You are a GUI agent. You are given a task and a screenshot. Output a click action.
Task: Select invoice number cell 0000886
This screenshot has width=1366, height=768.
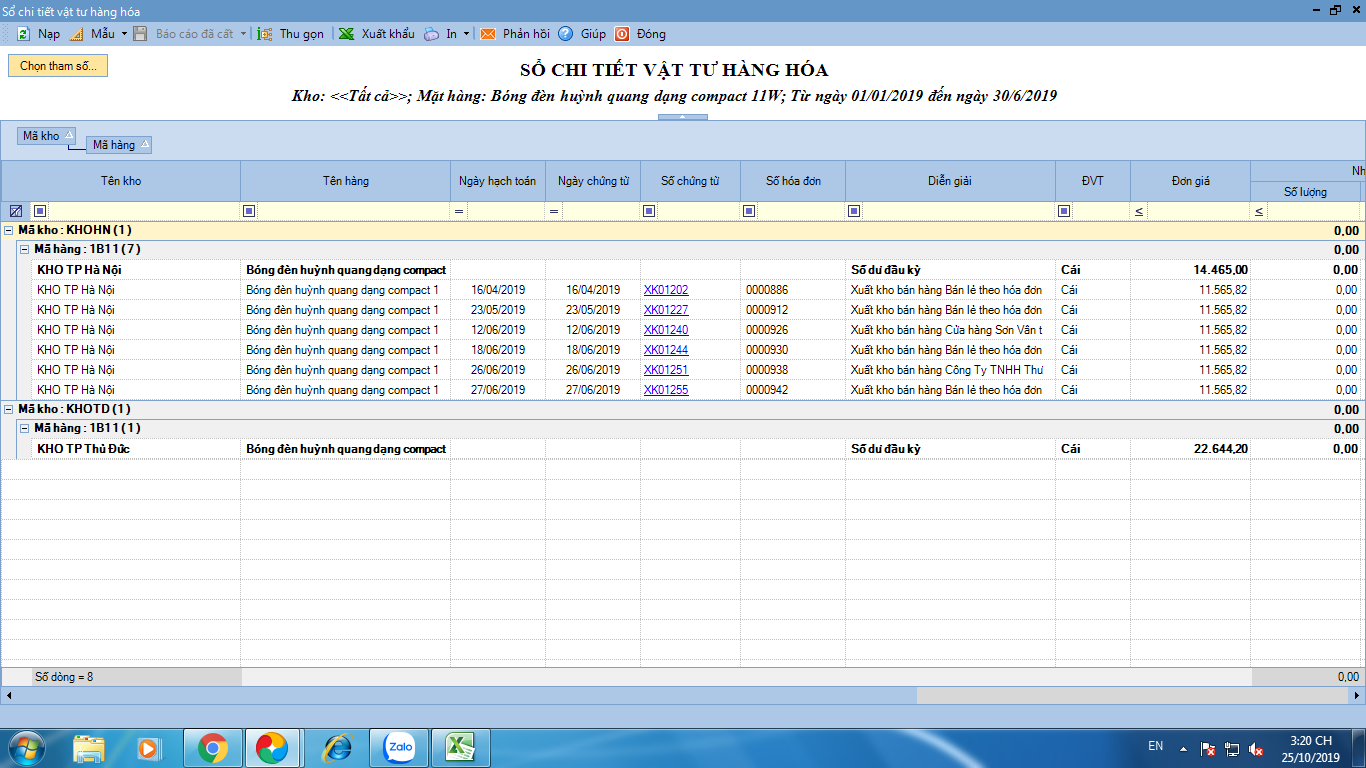793,290
